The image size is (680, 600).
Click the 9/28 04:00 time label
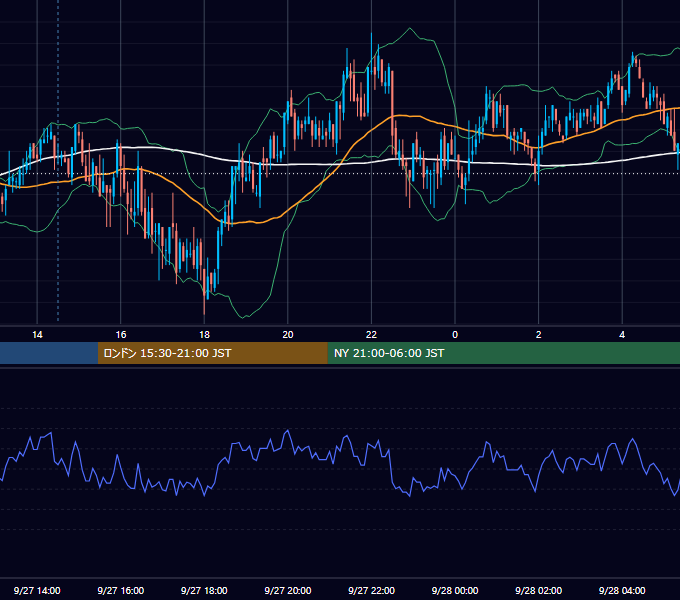click(622, 590)
